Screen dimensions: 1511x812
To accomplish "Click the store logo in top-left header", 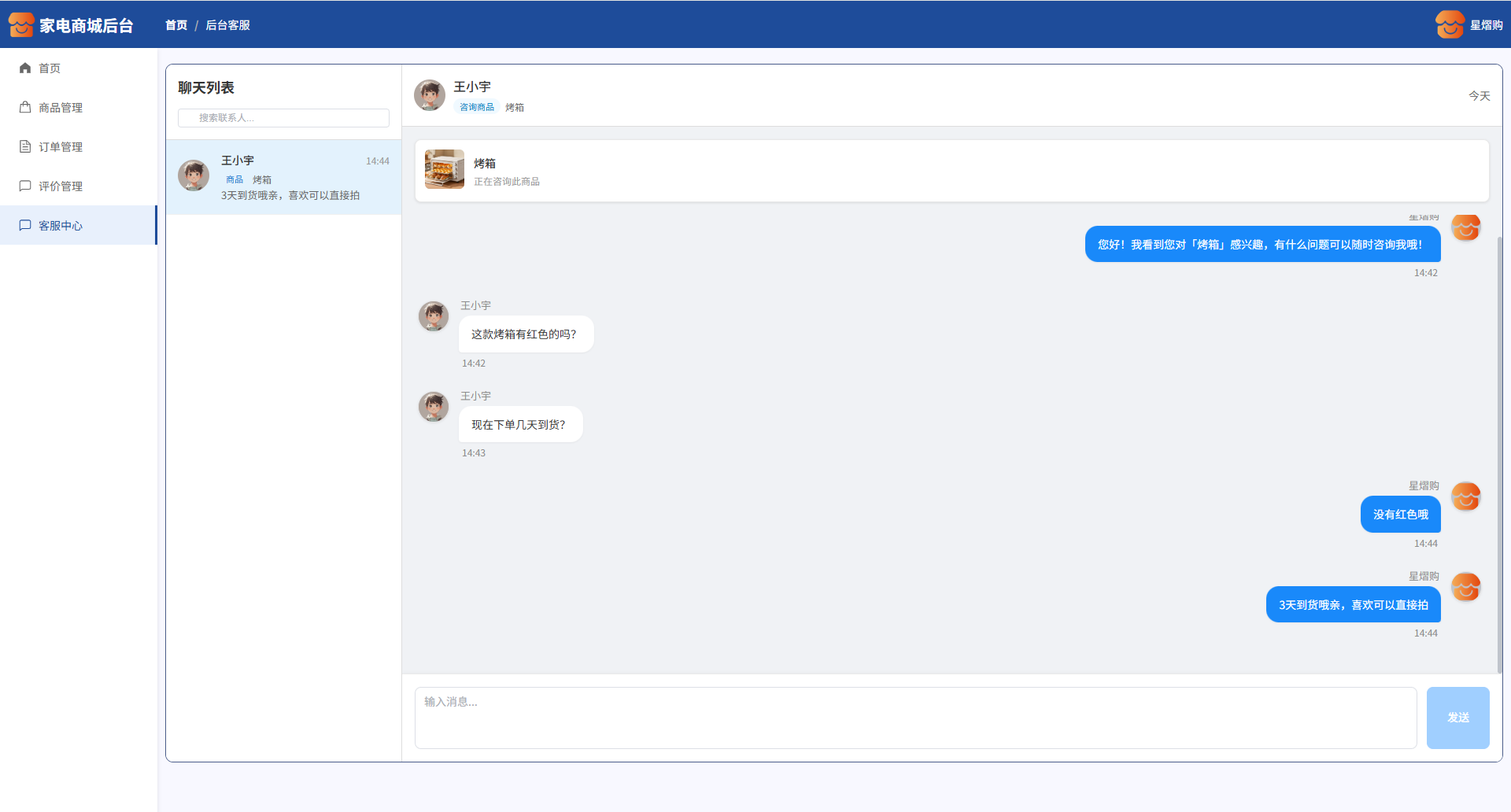I will click(21, 25).
